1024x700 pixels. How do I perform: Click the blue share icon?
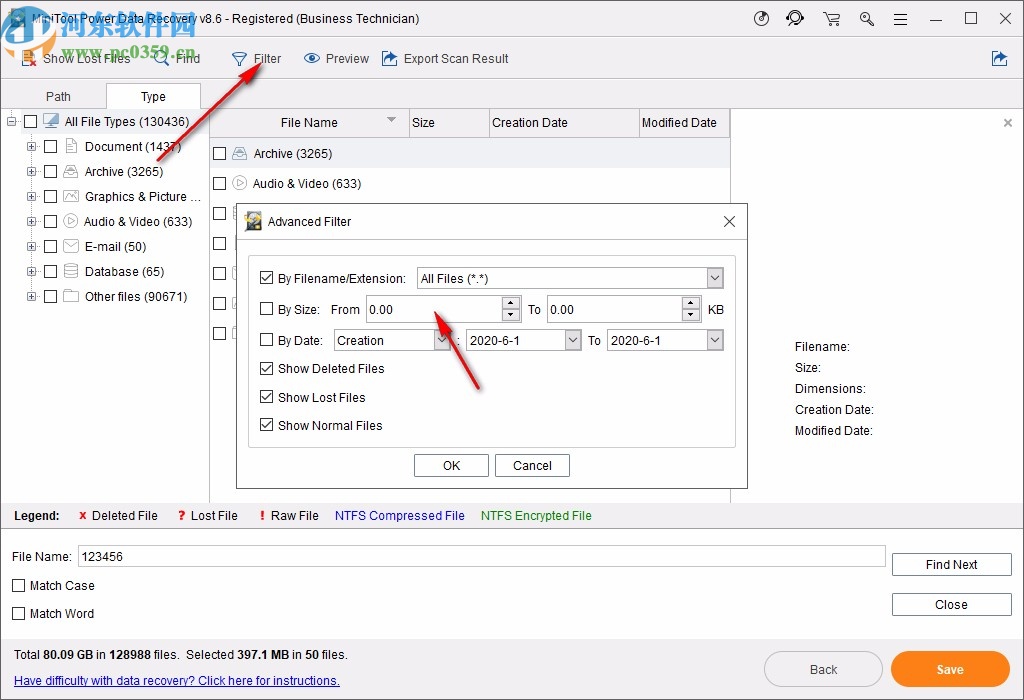[999, 59]
